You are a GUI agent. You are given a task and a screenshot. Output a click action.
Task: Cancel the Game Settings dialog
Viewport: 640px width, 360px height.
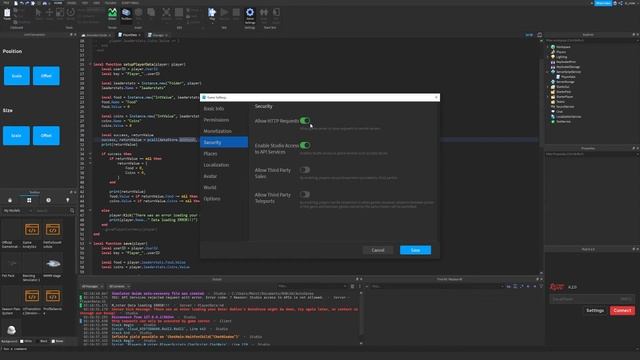pyautogui.click(x=378, y=250)
